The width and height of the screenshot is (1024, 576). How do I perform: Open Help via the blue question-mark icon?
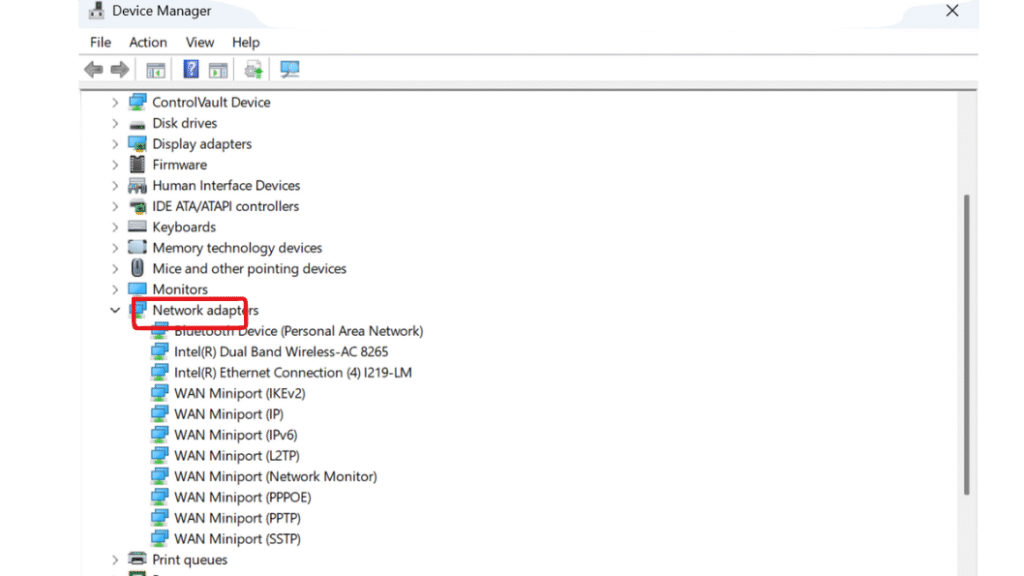click(x=191, y=69)
